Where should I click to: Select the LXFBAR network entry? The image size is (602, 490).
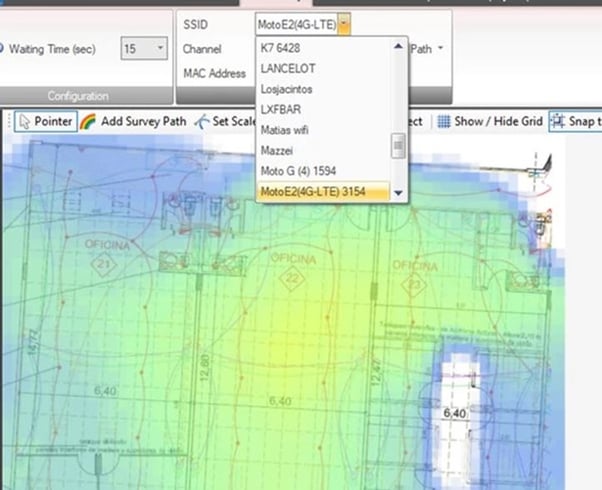283,109
